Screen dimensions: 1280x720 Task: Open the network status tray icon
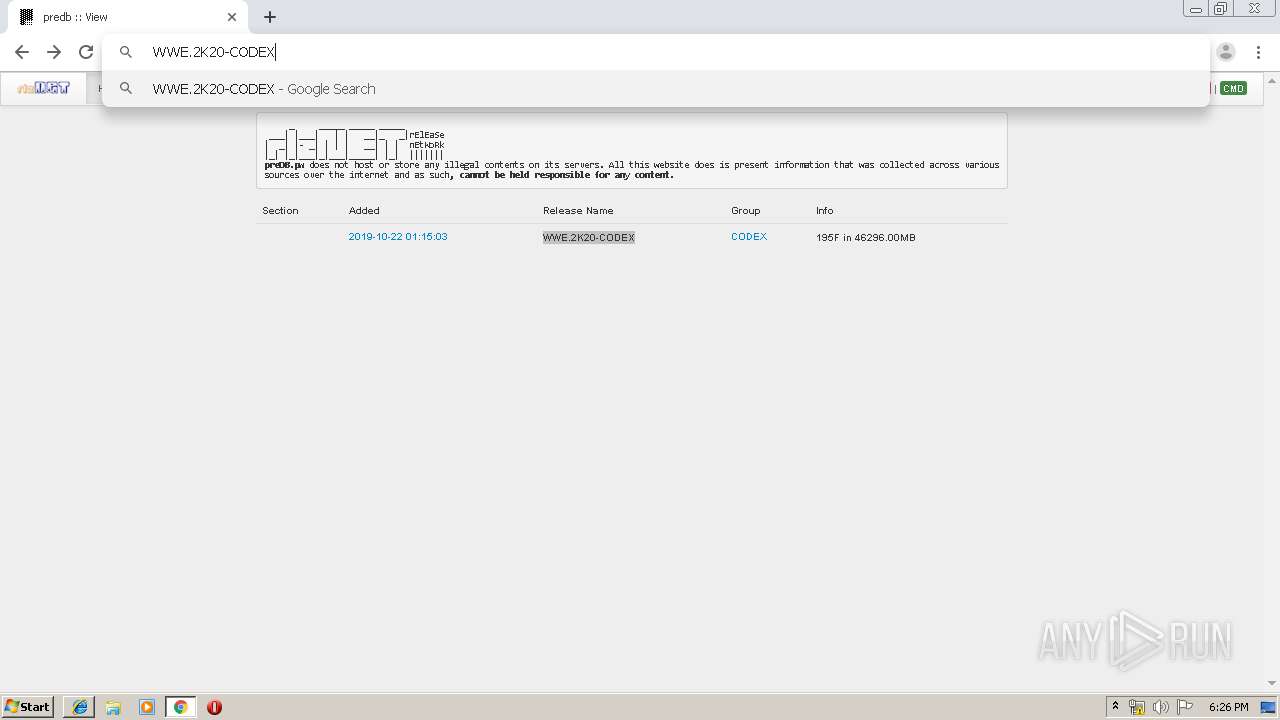click(1137, 707)
